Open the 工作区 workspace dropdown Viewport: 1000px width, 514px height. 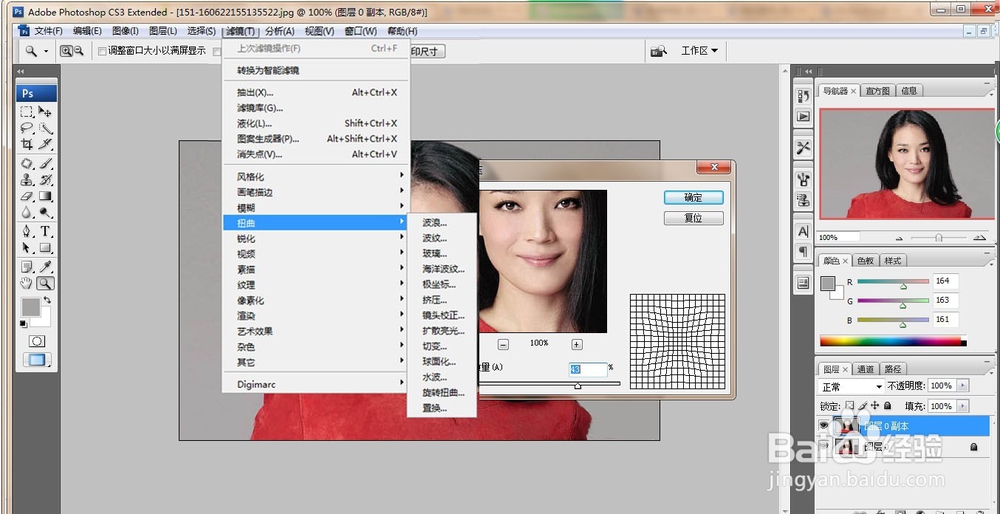tap(699, 51)
